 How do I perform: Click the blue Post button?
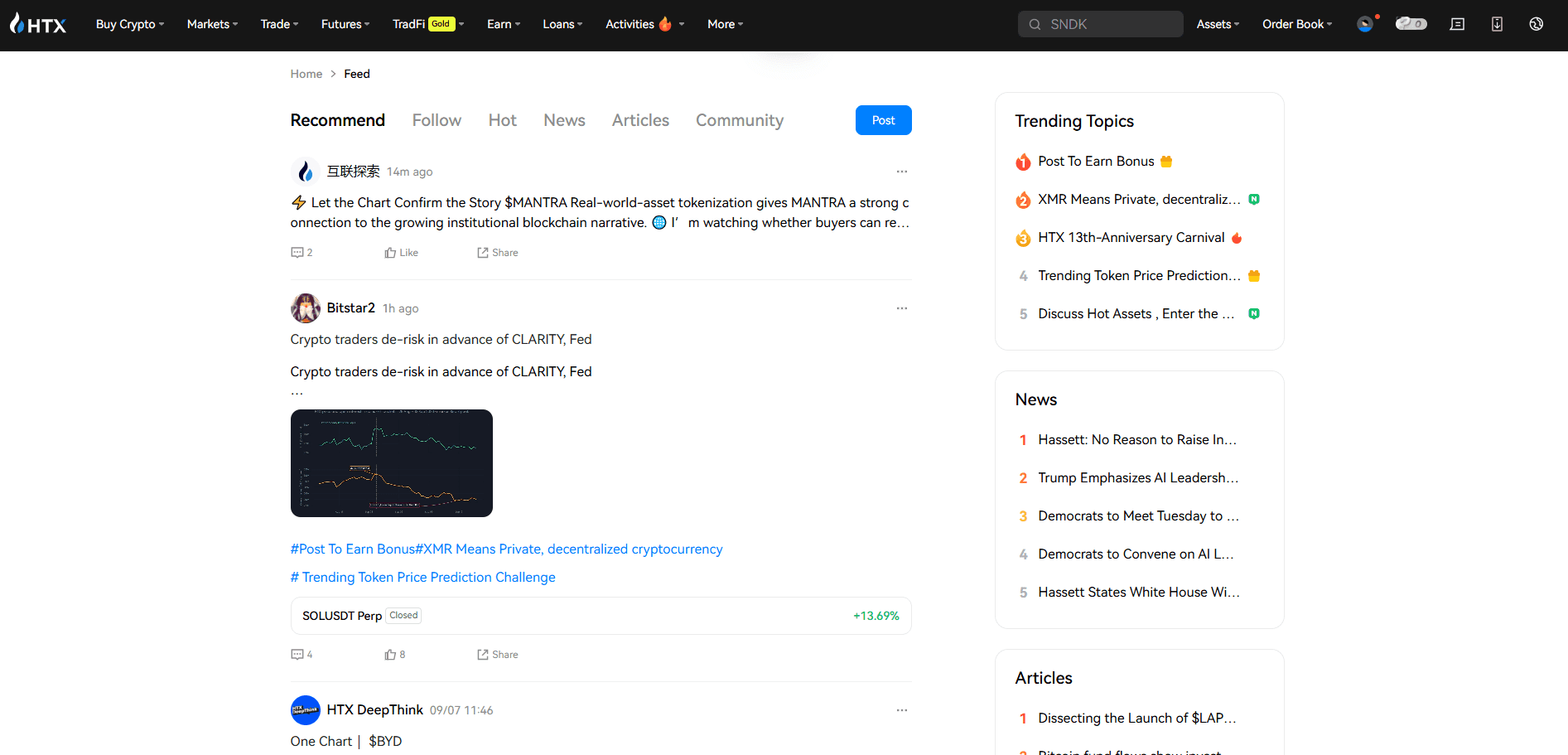pos(883,120)
